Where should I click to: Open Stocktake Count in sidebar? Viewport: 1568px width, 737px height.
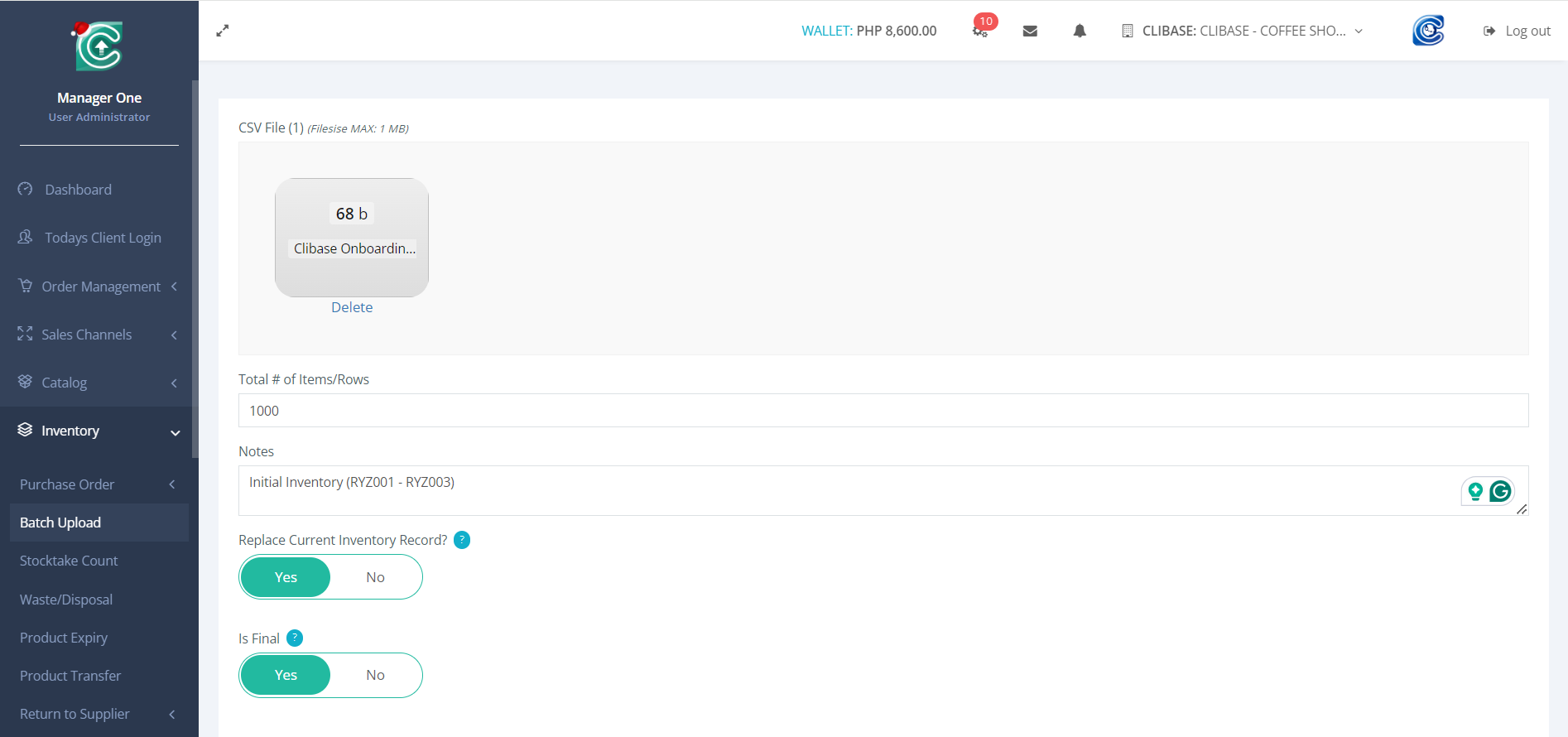pos(69,561)
